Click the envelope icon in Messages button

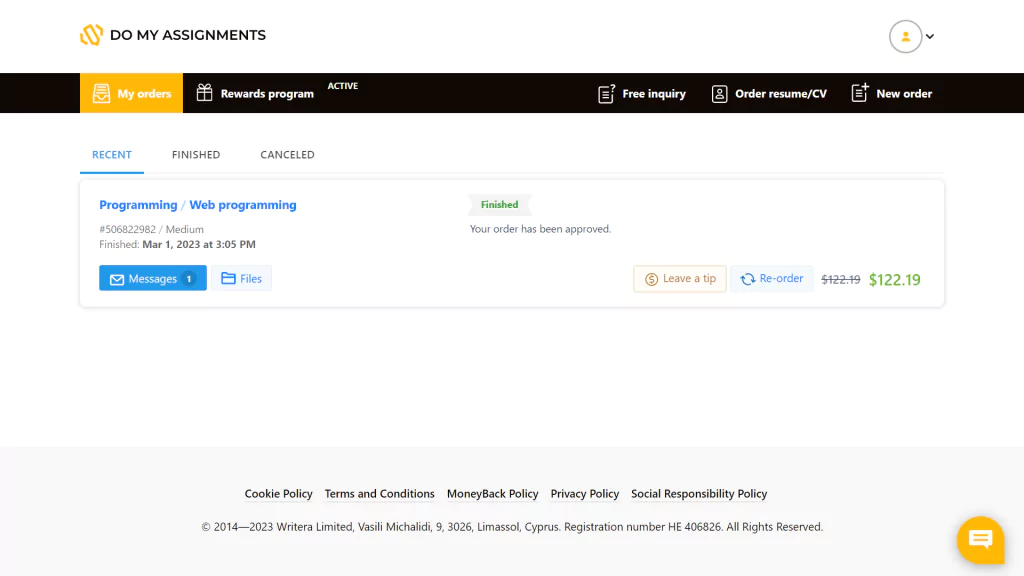pos(117,280)
